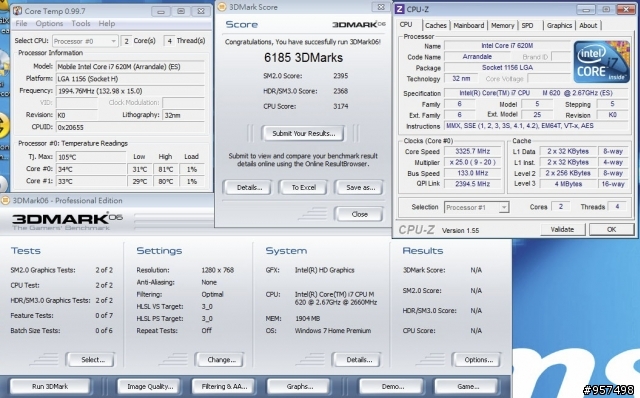Switch to the Memory tab in CPU-Z
Viewport: 640px width, 398px height.
(x=502, y=25)
